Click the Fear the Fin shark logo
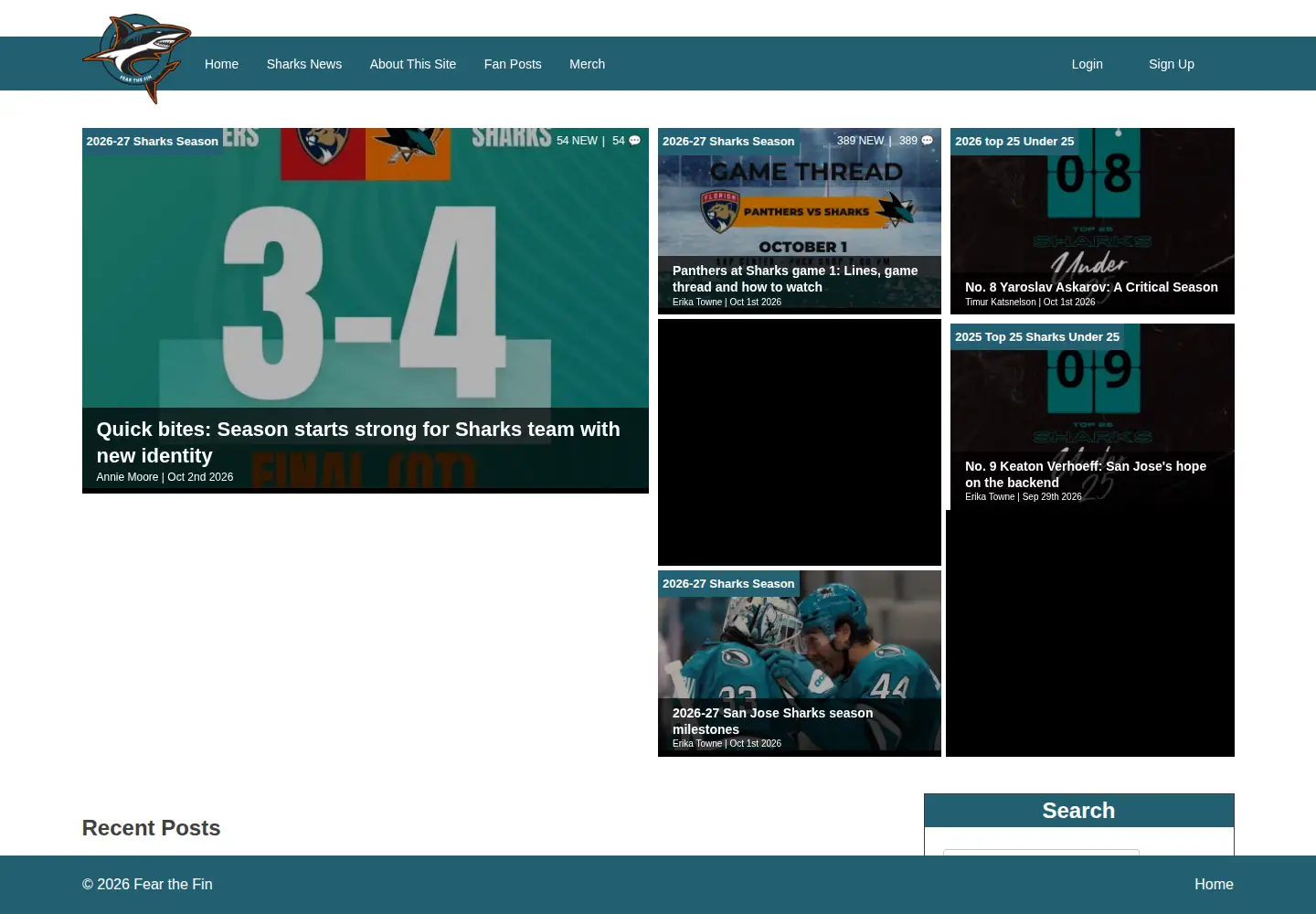 point(137,58)
